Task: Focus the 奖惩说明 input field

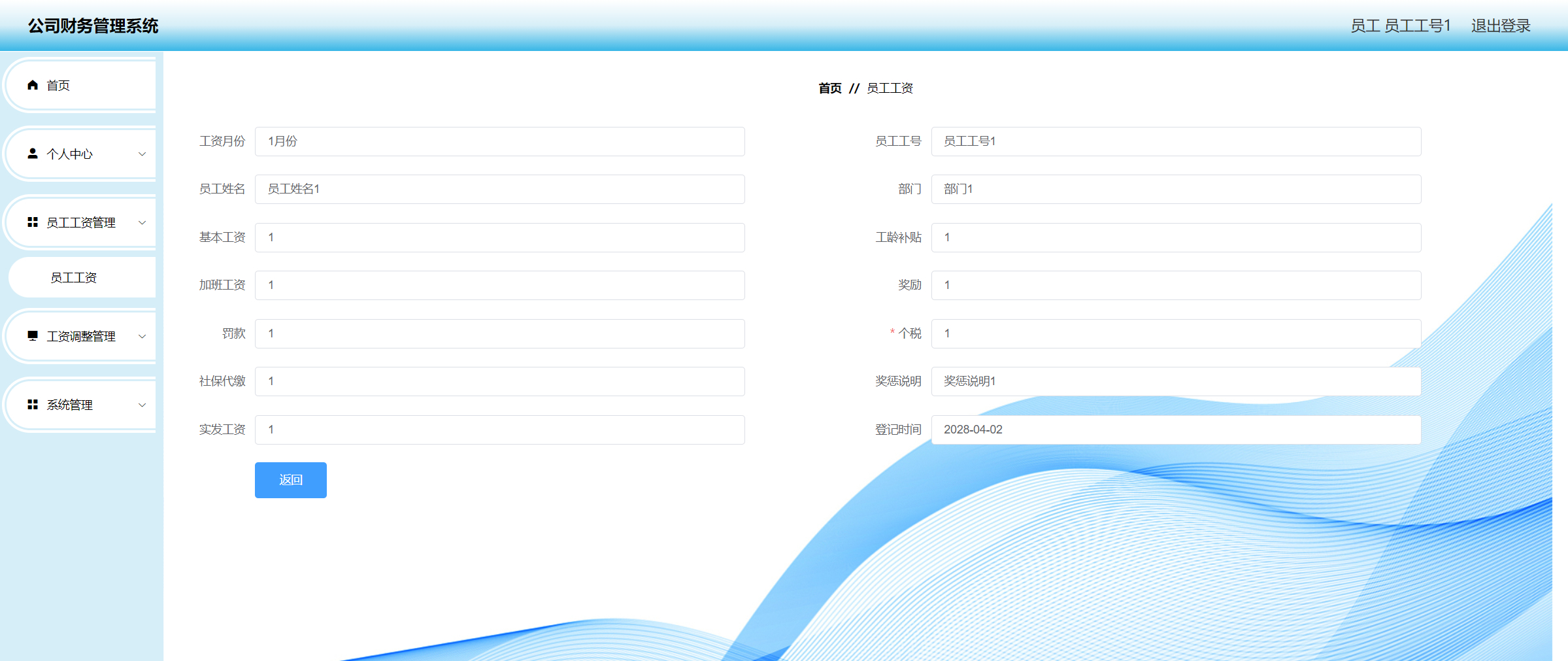Action: [1176, 381]
